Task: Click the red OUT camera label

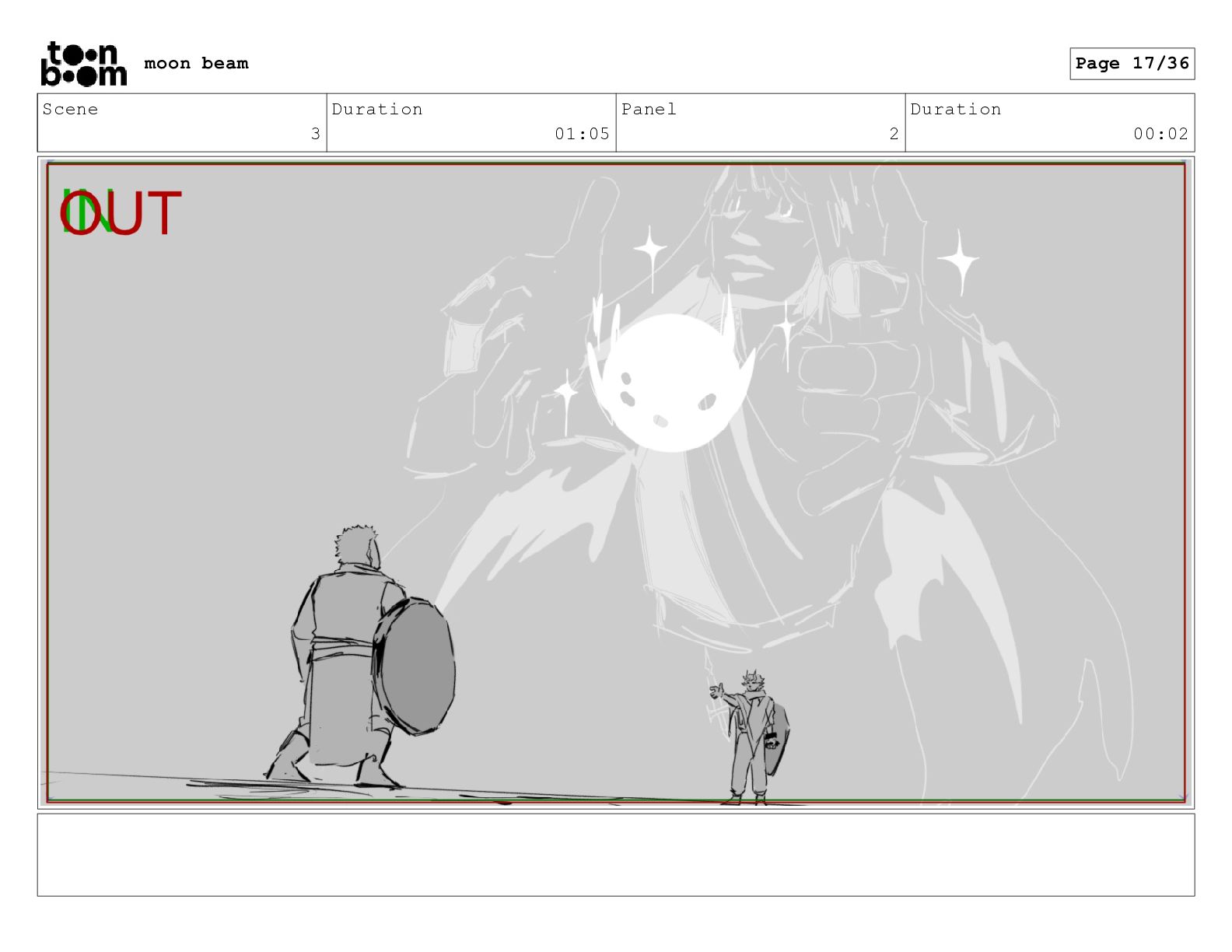Action: (x=121, y=213)
